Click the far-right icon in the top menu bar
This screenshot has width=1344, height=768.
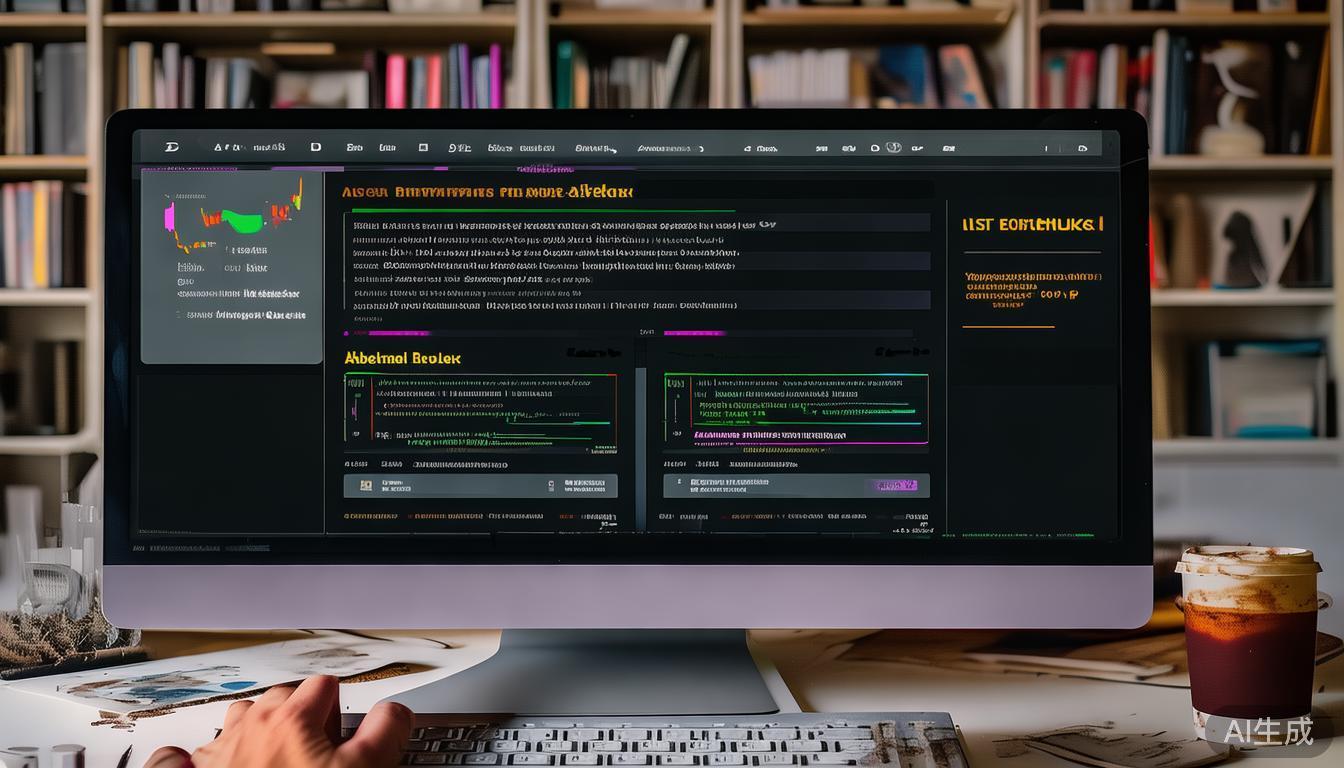(x=1082, y=148)
